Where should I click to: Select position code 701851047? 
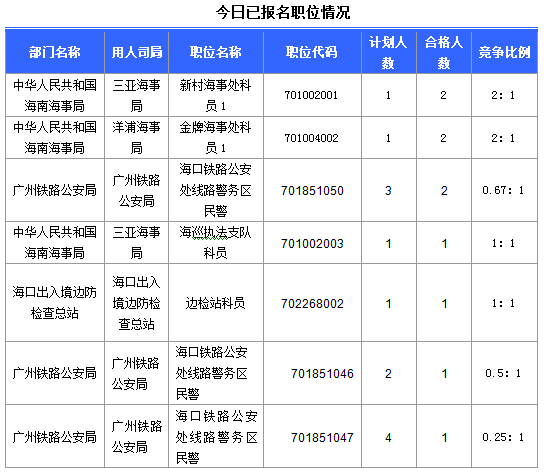pyautogui.click(x=322, y=438)
